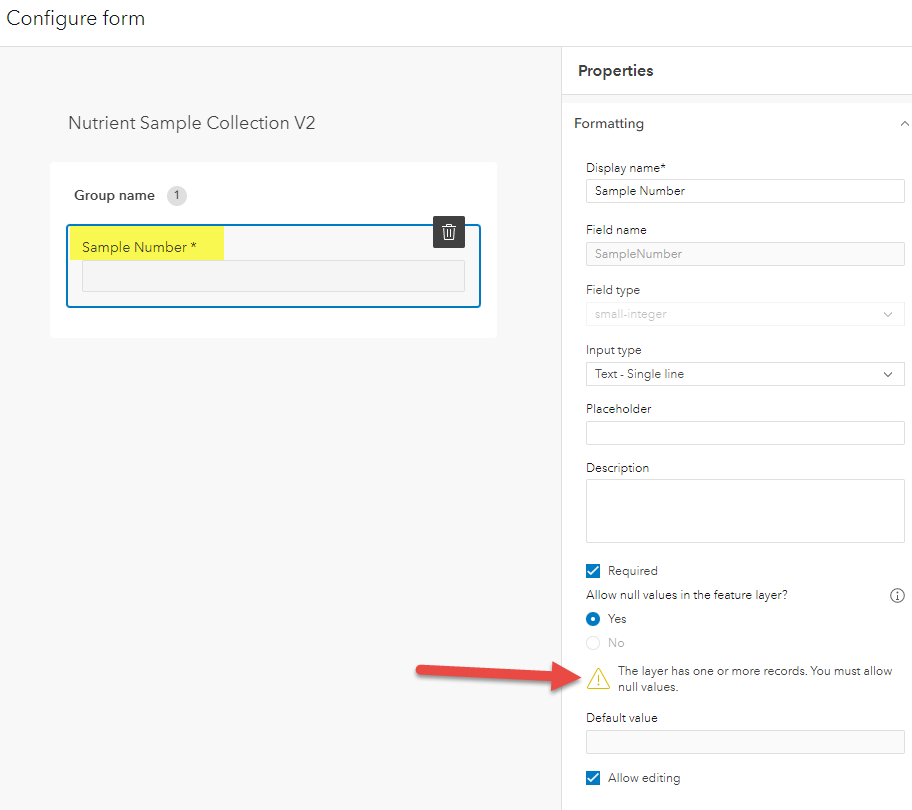Click the Nutrient Sample Collection V2 title

[x=192, y=123]
